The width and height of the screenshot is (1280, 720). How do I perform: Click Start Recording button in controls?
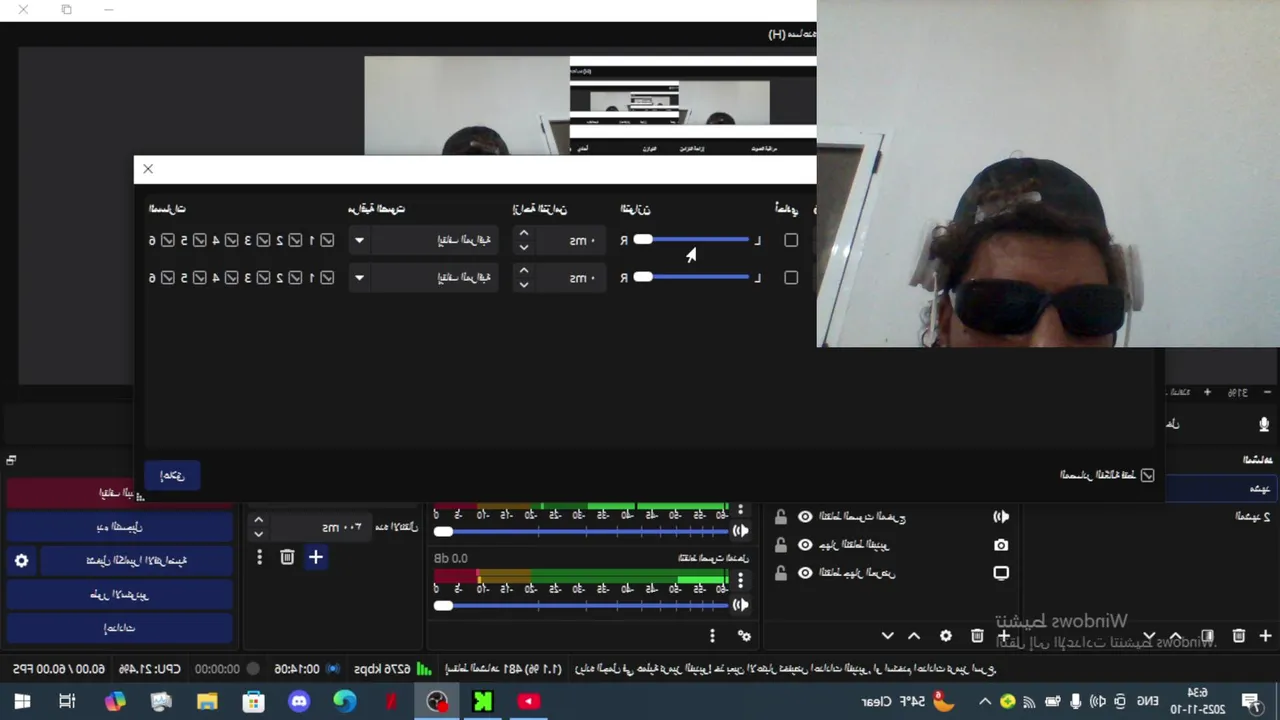tap(121, 526)
